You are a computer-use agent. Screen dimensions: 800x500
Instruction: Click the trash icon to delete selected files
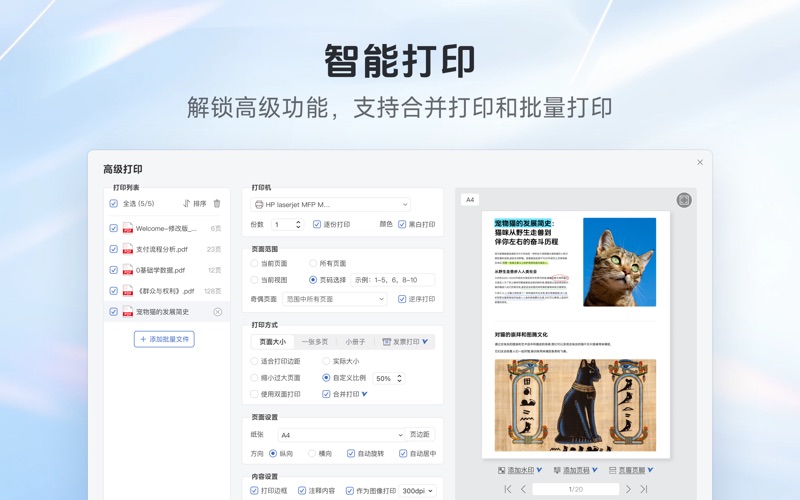tap(217, 204)
